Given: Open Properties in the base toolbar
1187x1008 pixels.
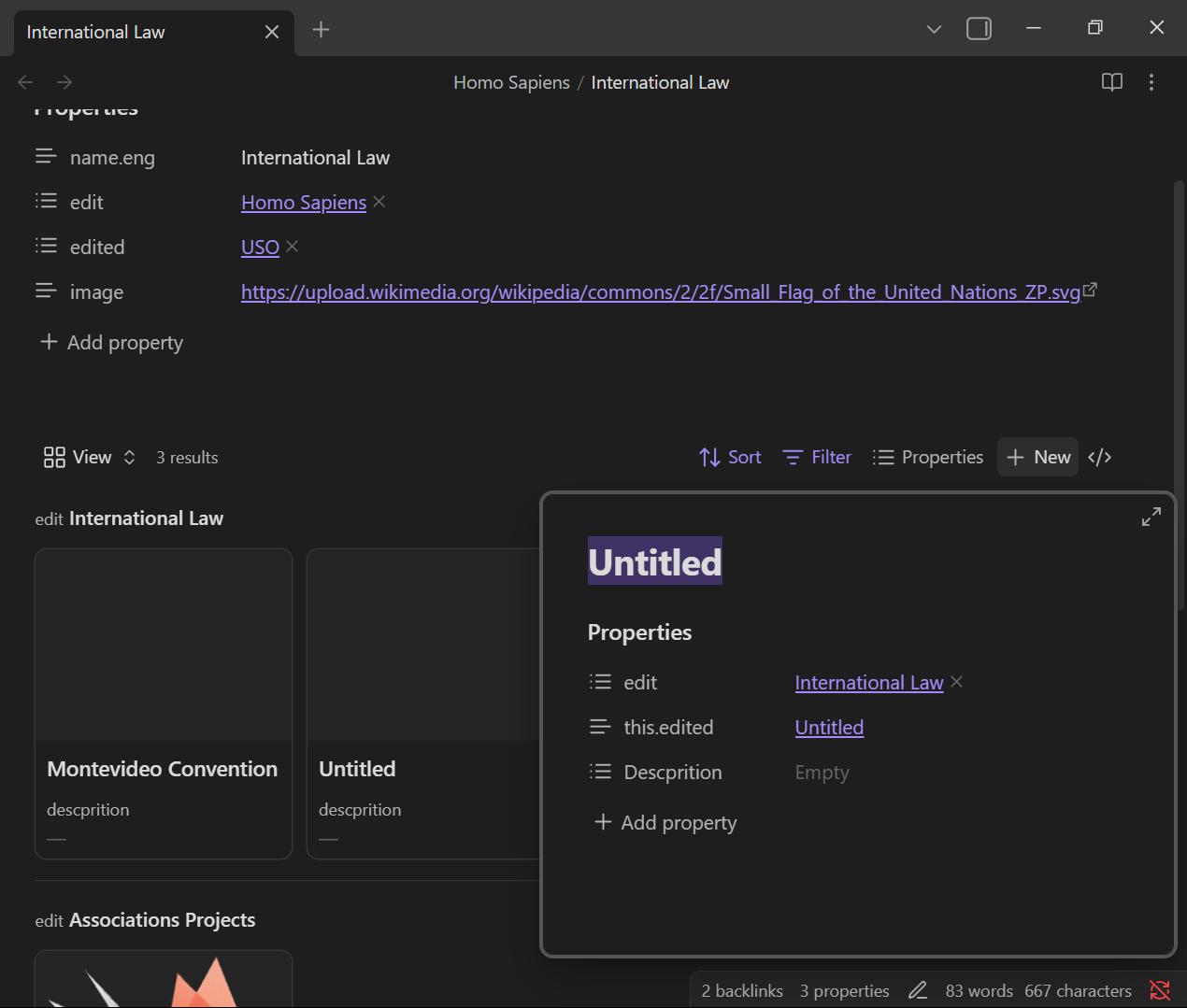Looking at the screenshot, I should point(928,457).
